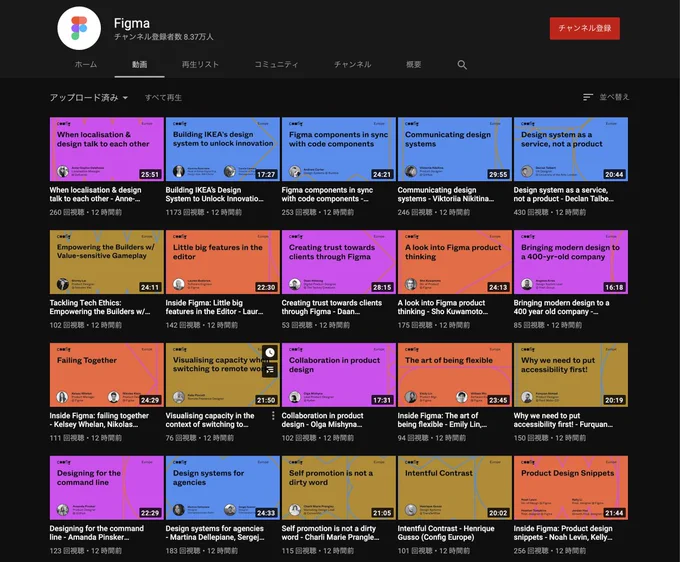Open 'Bringing modern design to a 400 year' title

pos(561,307)
